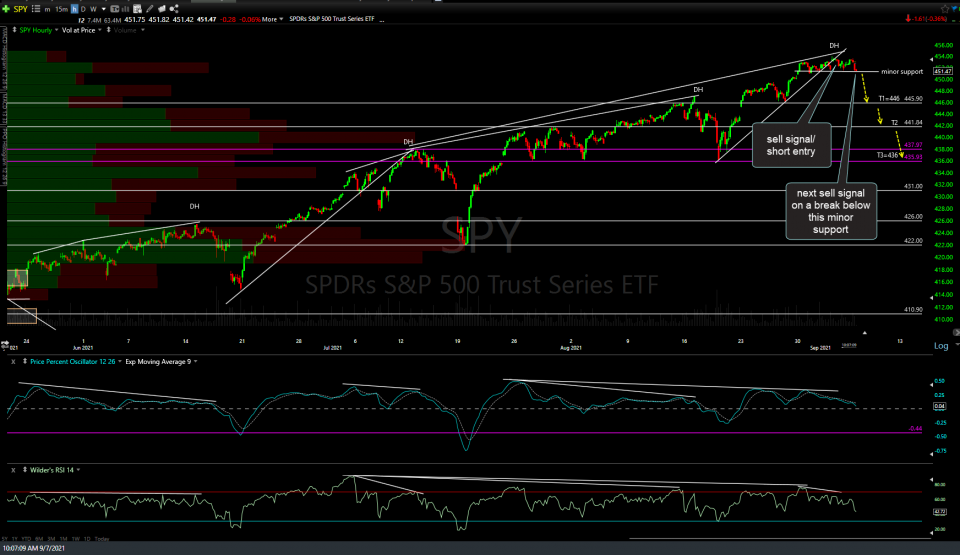Select the 3M range button
The height and width of the screenshot is (555, 960).
[x=51, y=539]
